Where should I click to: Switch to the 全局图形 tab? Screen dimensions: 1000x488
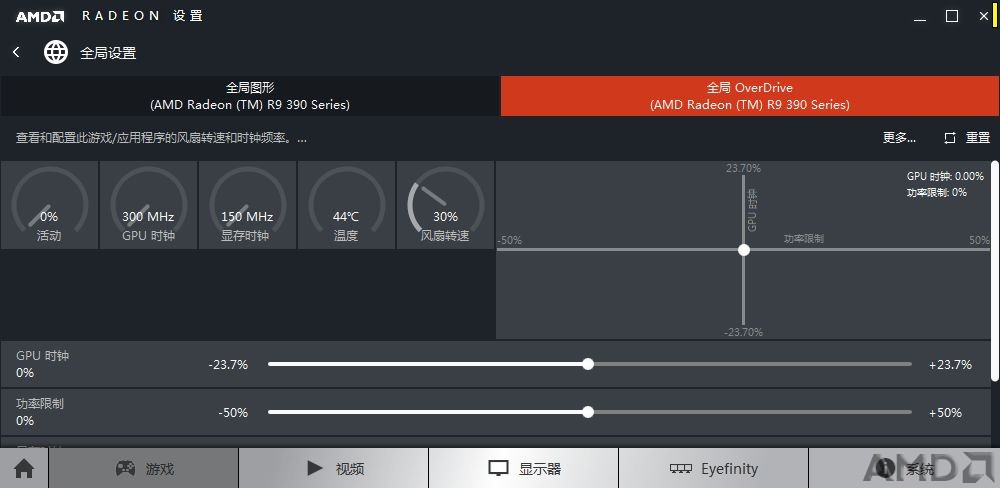(x=250, y=96)
